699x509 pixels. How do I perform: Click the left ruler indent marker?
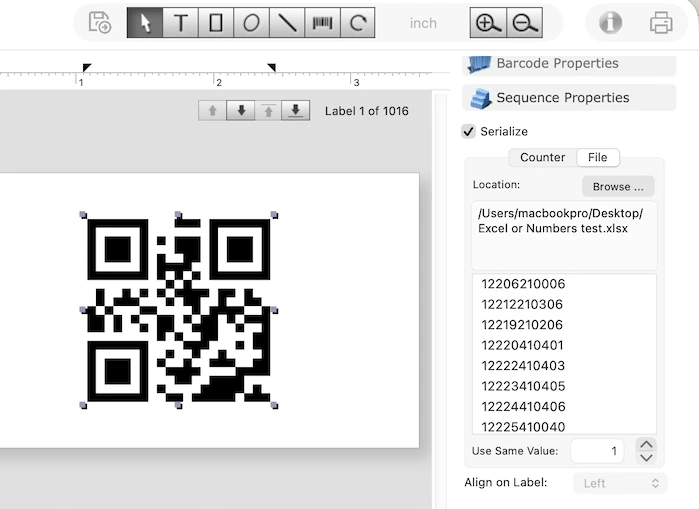pyautogui.click(x=87, y=67)
